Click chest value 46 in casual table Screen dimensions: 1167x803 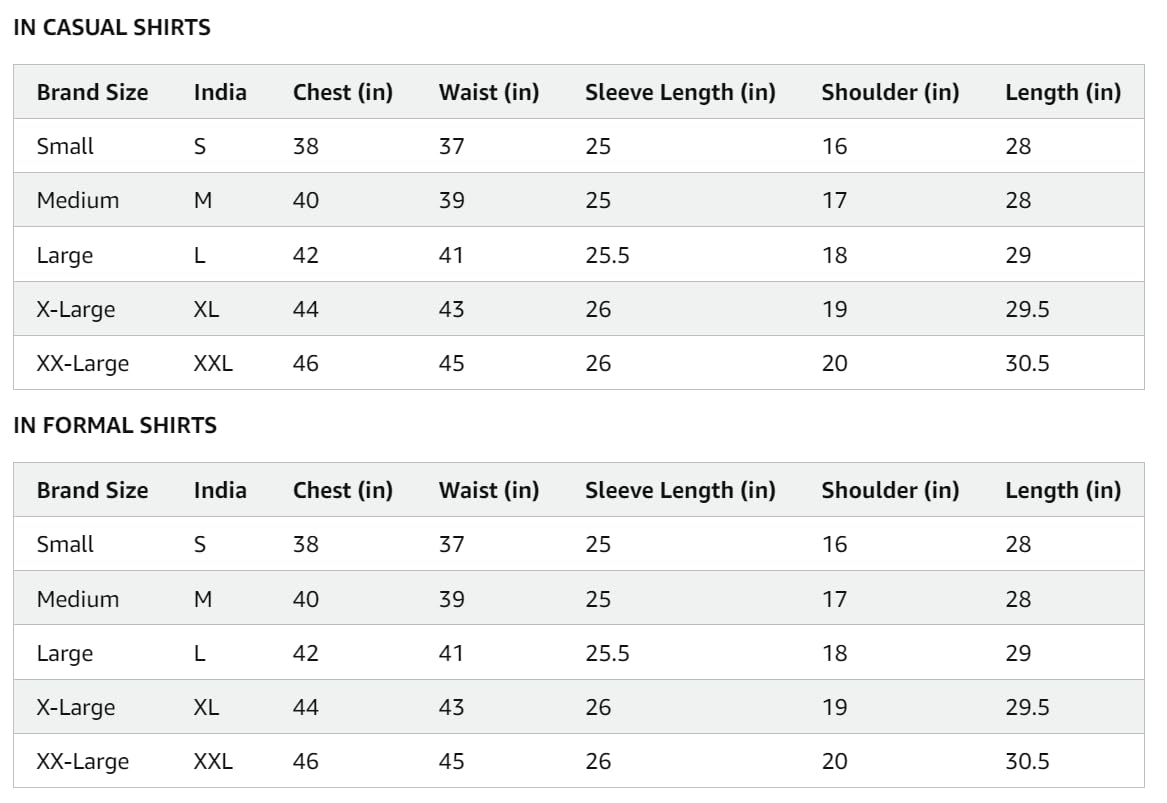[305, 363]
